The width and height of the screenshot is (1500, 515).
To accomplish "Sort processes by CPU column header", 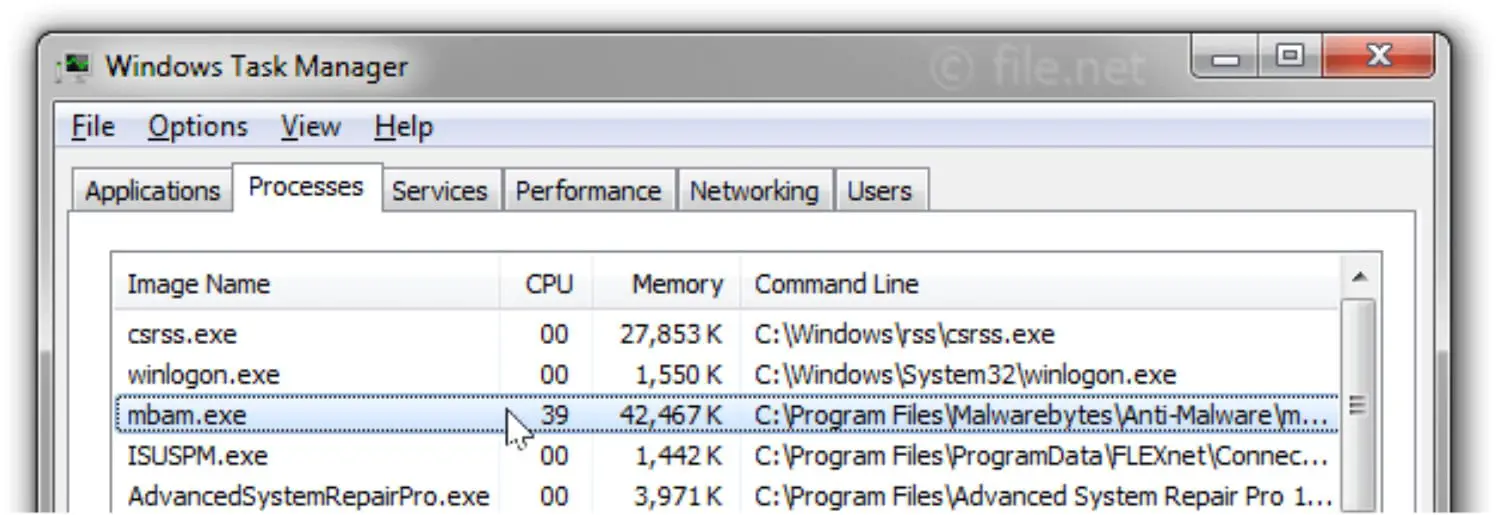I will click(x=546, y=284).
